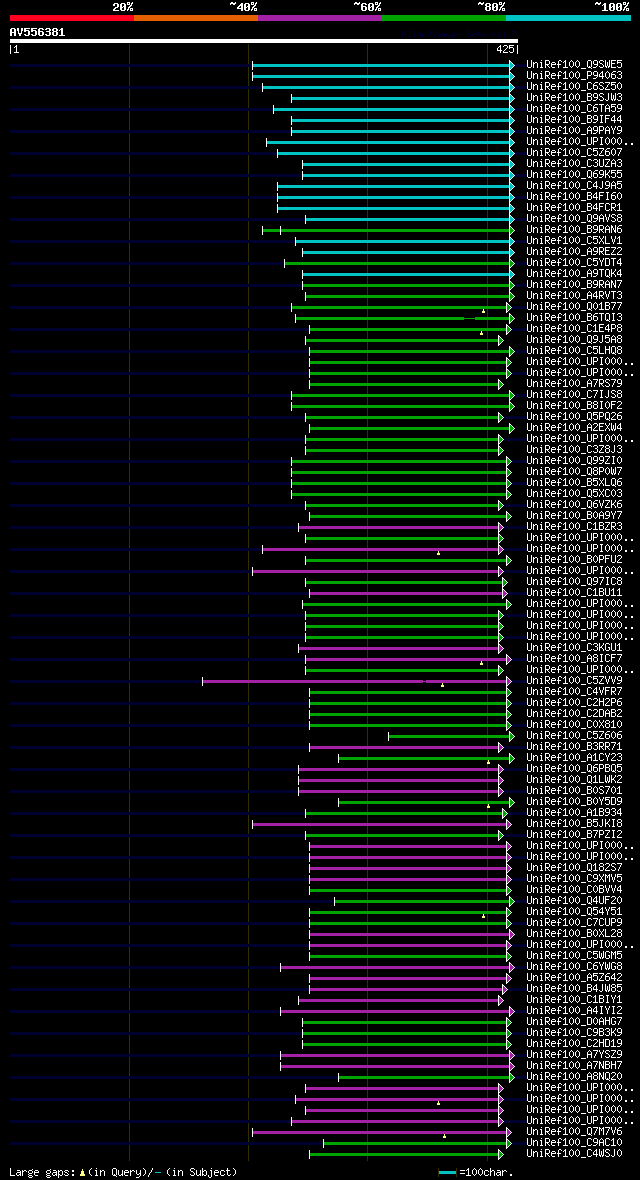Click the UniRef100_C5LHQ8 entry
Screen dimensions: 640x1180
[x=574, y=351]
